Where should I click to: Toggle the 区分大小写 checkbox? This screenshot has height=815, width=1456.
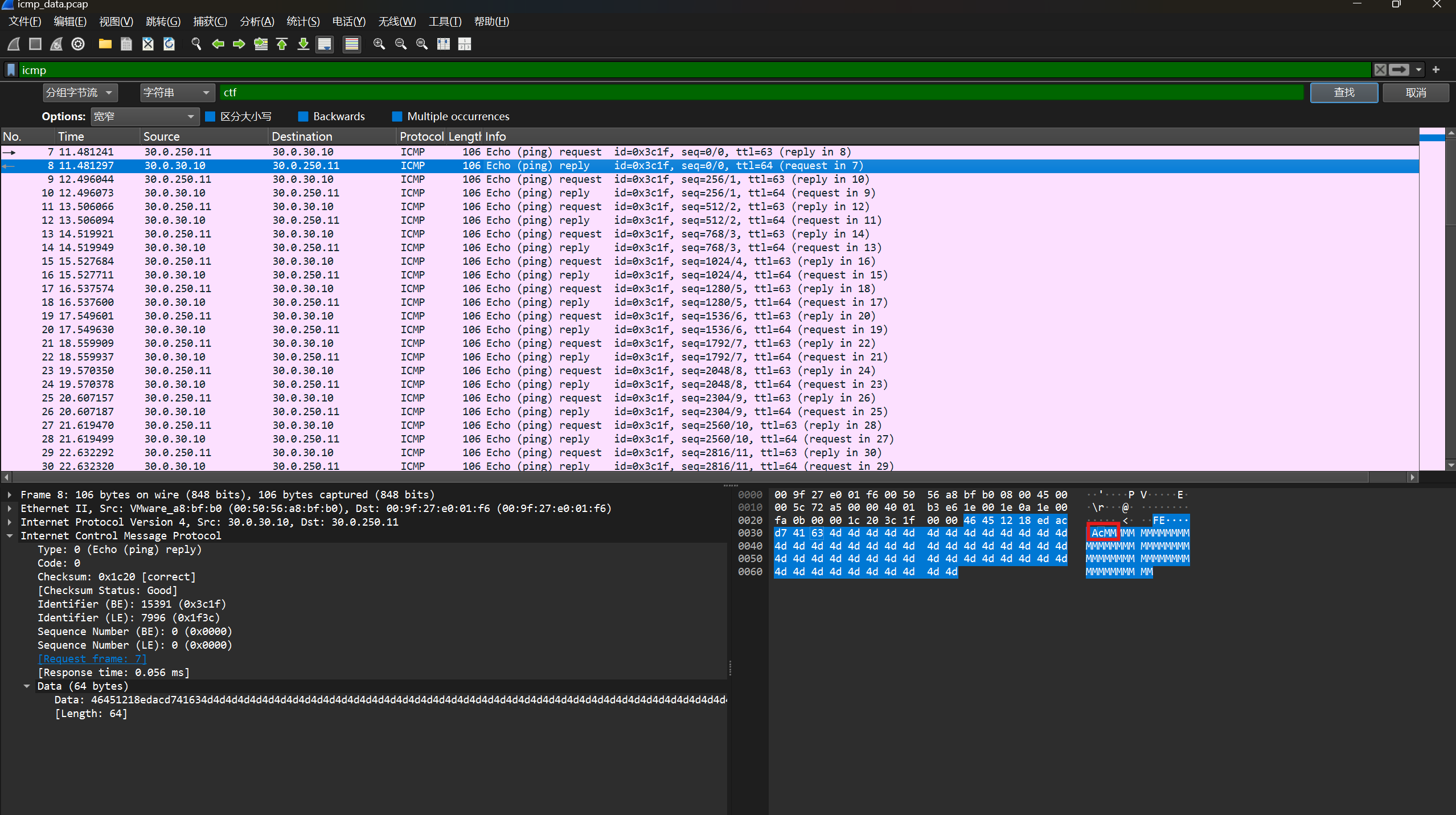click(210, 116)
